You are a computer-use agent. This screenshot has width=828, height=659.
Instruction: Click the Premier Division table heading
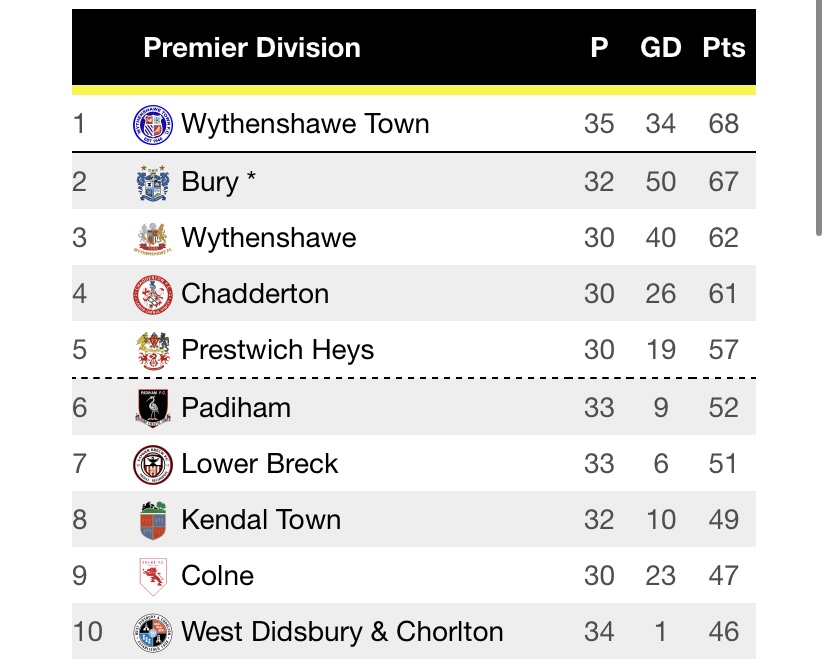point(251,47)
